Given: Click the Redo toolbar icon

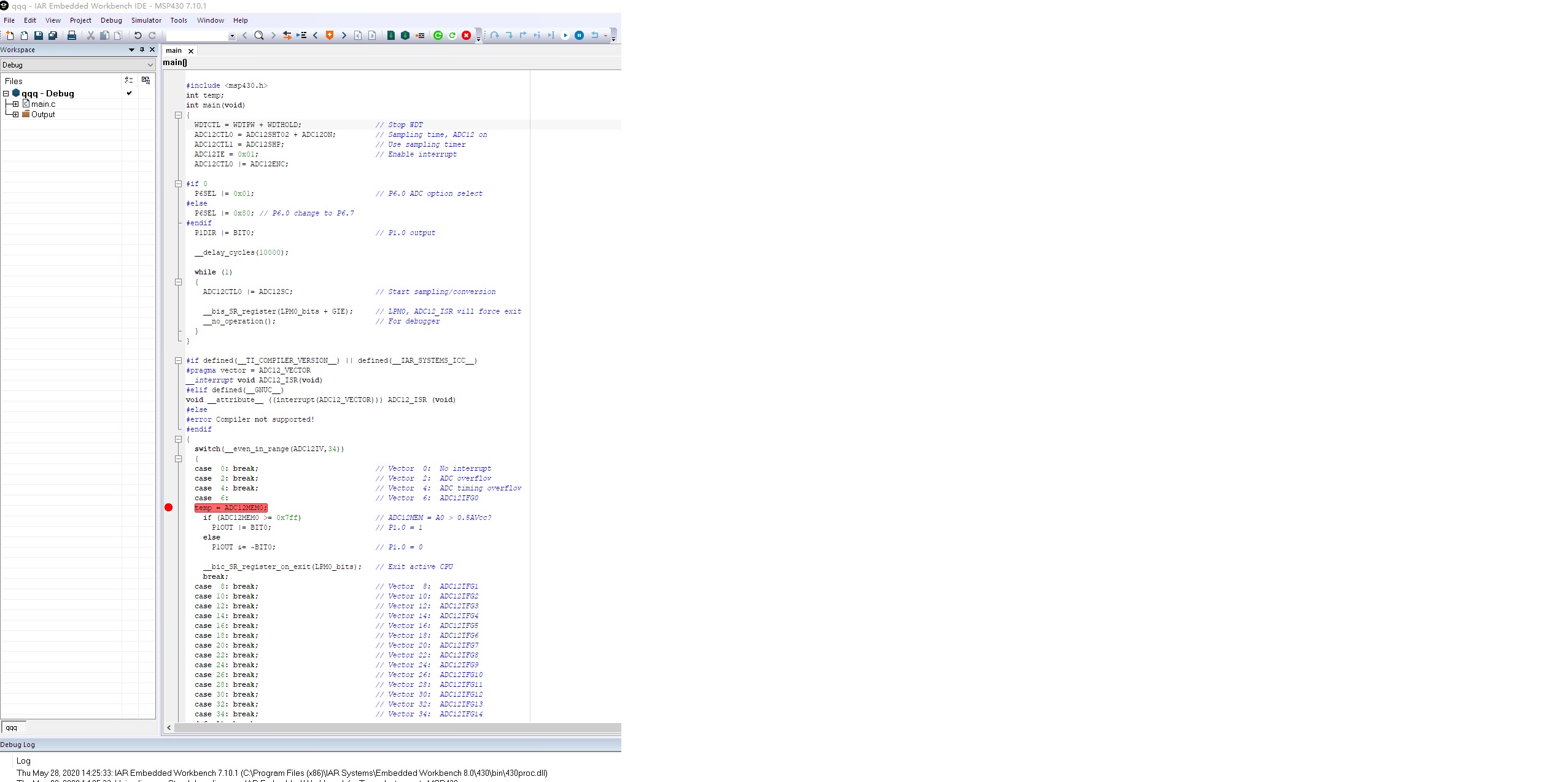Looking at the screenshot, I should pyautogui.click(x=152, y=36).
